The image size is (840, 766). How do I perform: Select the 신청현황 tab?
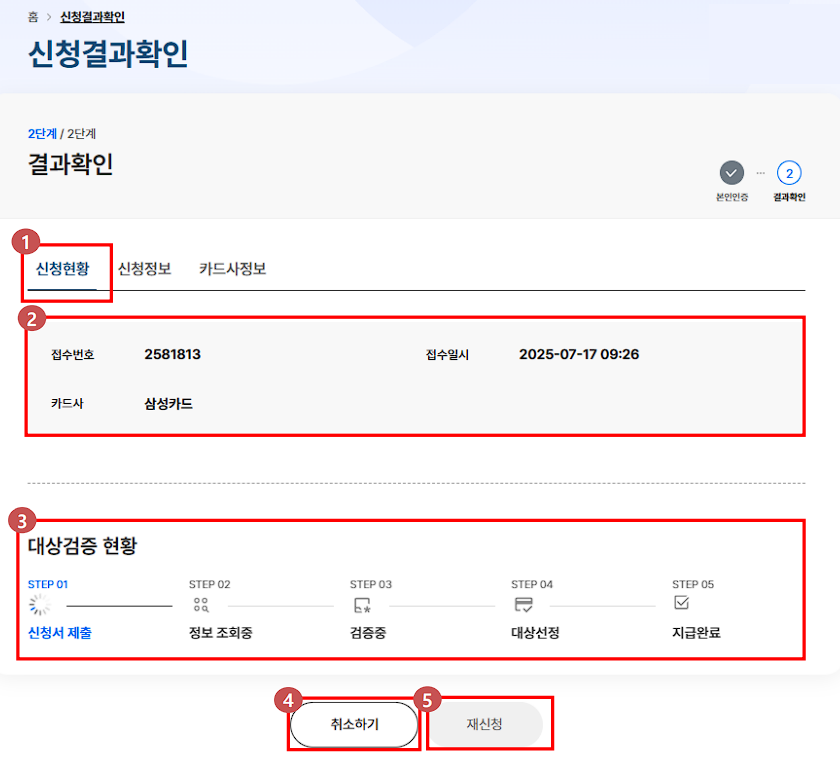pos(62,268)
